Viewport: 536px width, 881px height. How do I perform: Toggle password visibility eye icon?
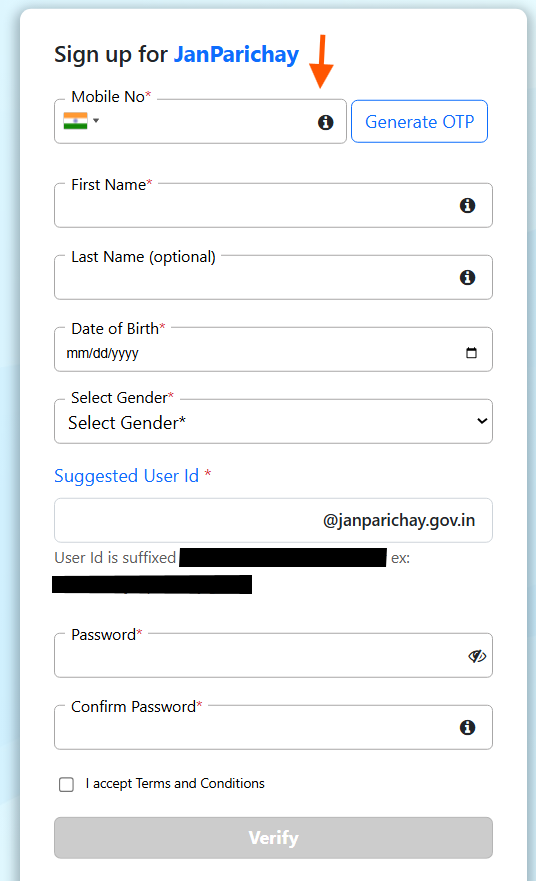click(x=477, y=656)
